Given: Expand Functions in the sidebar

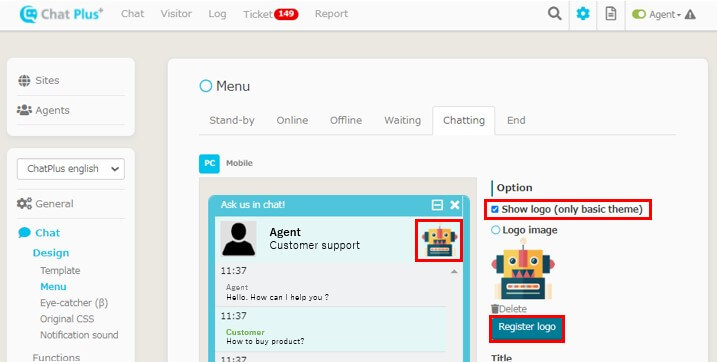Looking at the screenshot, I should [x=56, y=357].
